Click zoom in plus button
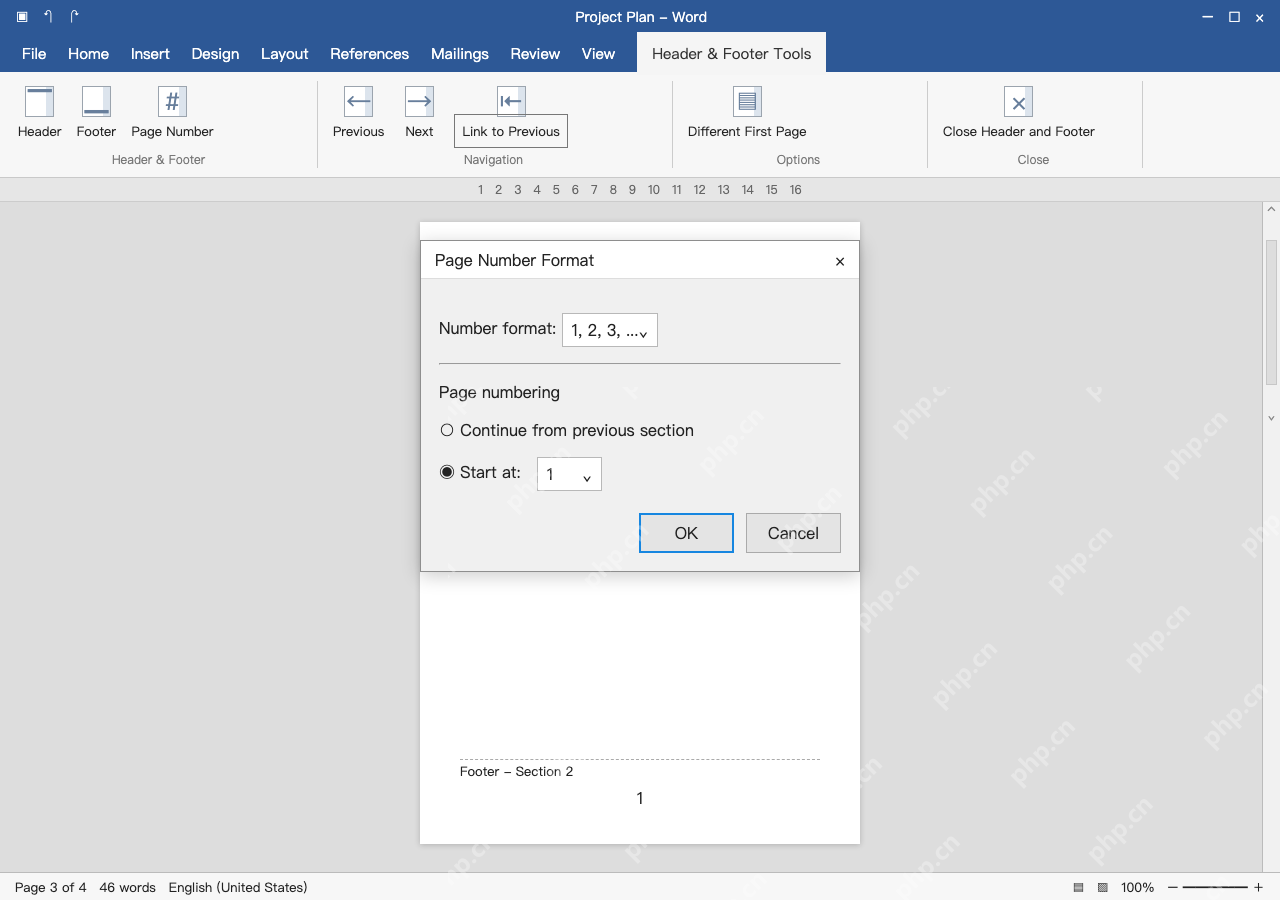1280x900 pixels. [1258, 887]
